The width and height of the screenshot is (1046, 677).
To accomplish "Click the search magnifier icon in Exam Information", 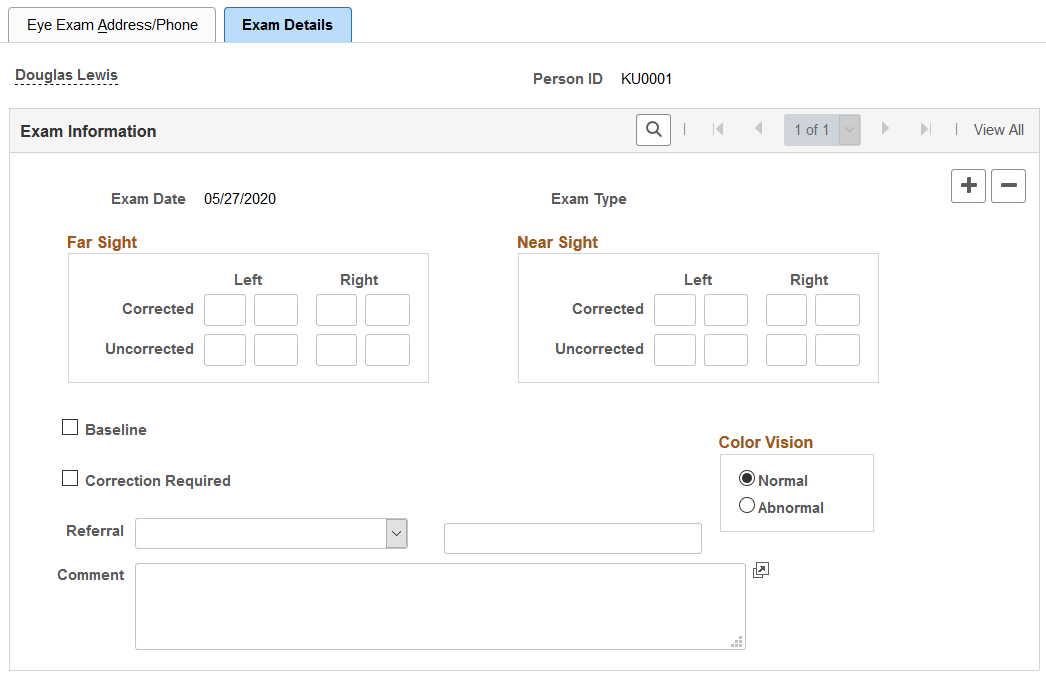I will coord(653,130).
